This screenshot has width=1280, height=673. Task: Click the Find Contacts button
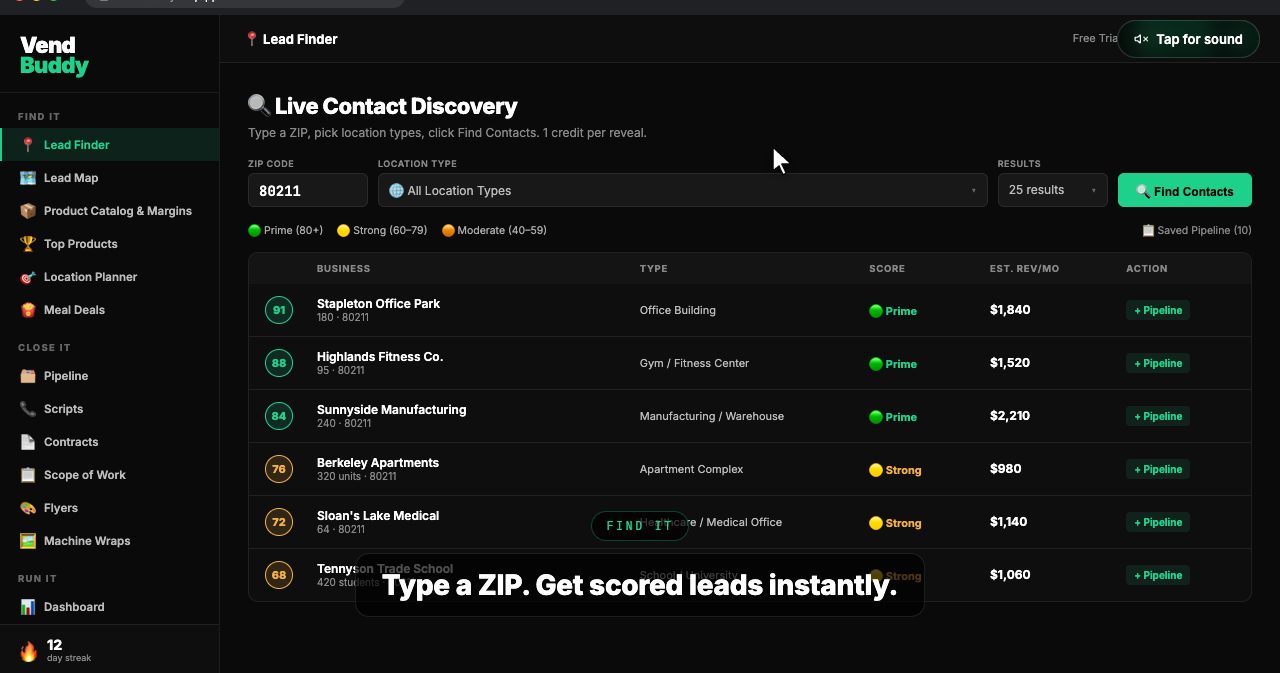[x=1185, y=191]
